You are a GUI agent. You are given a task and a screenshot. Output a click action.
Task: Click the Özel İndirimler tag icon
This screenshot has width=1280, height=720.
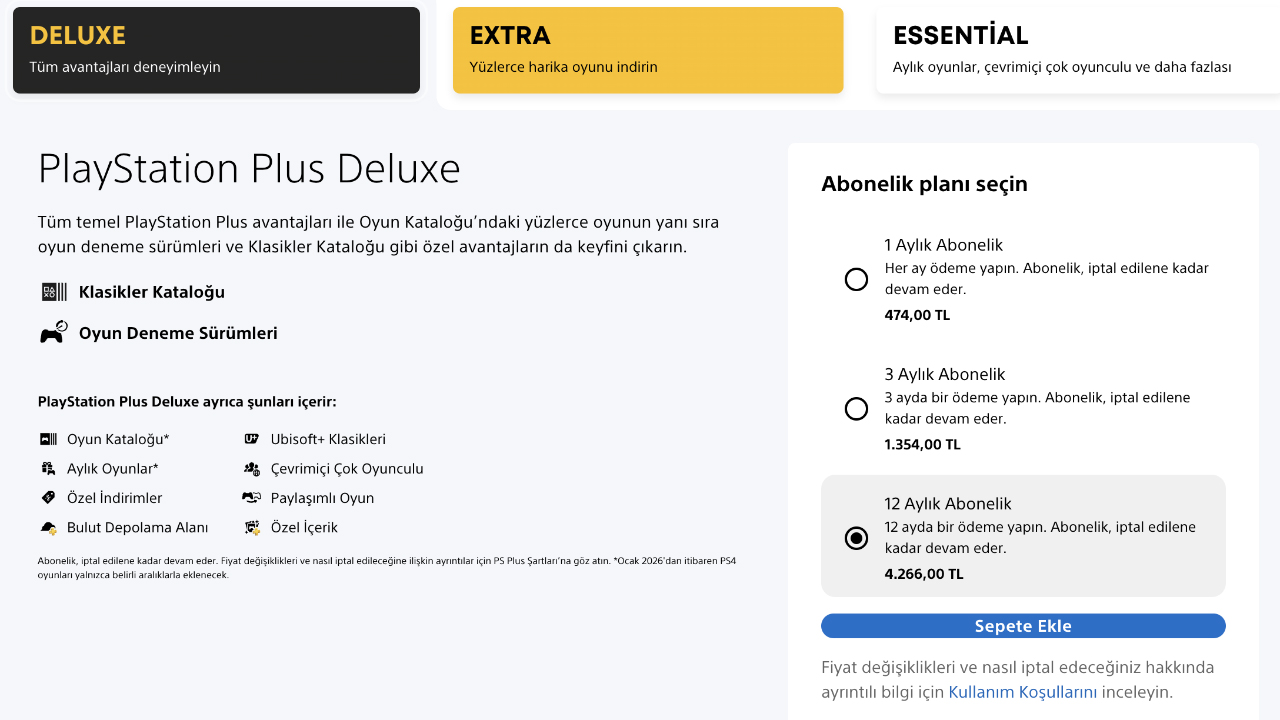coord(48,498)
